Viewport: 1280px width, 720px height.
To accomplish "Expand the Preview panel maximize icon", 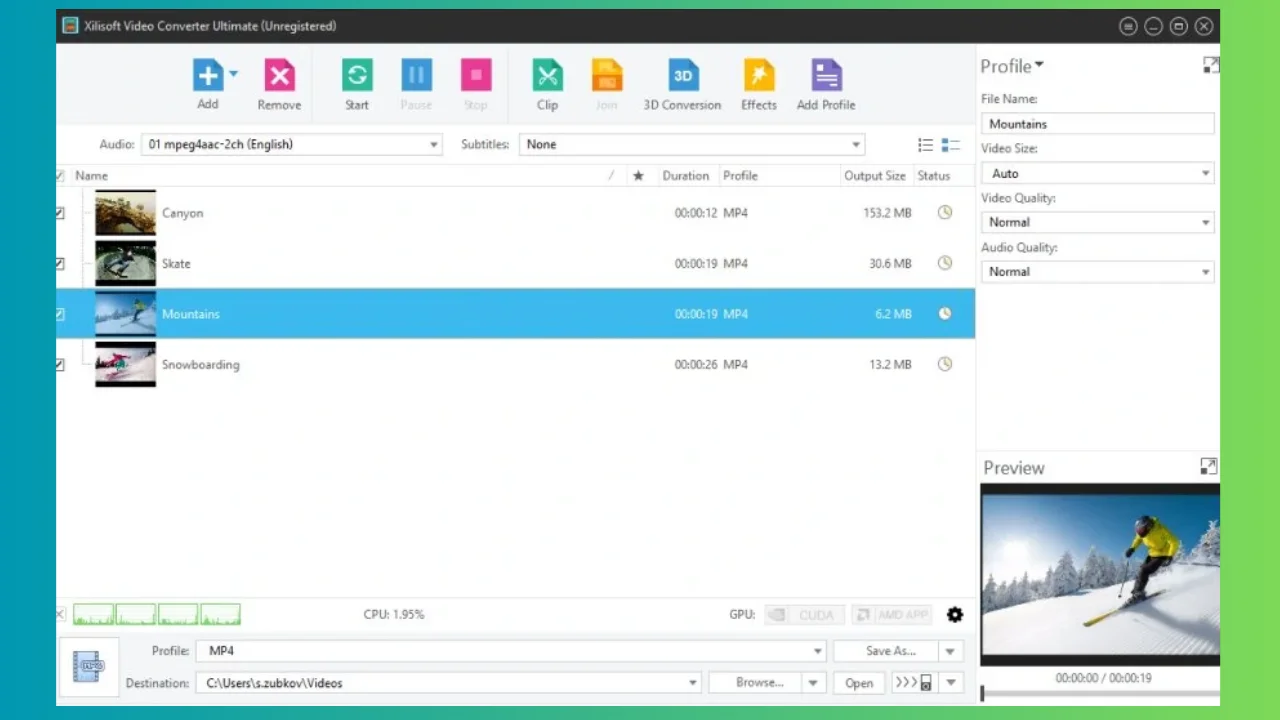I will pos(1208,466).
